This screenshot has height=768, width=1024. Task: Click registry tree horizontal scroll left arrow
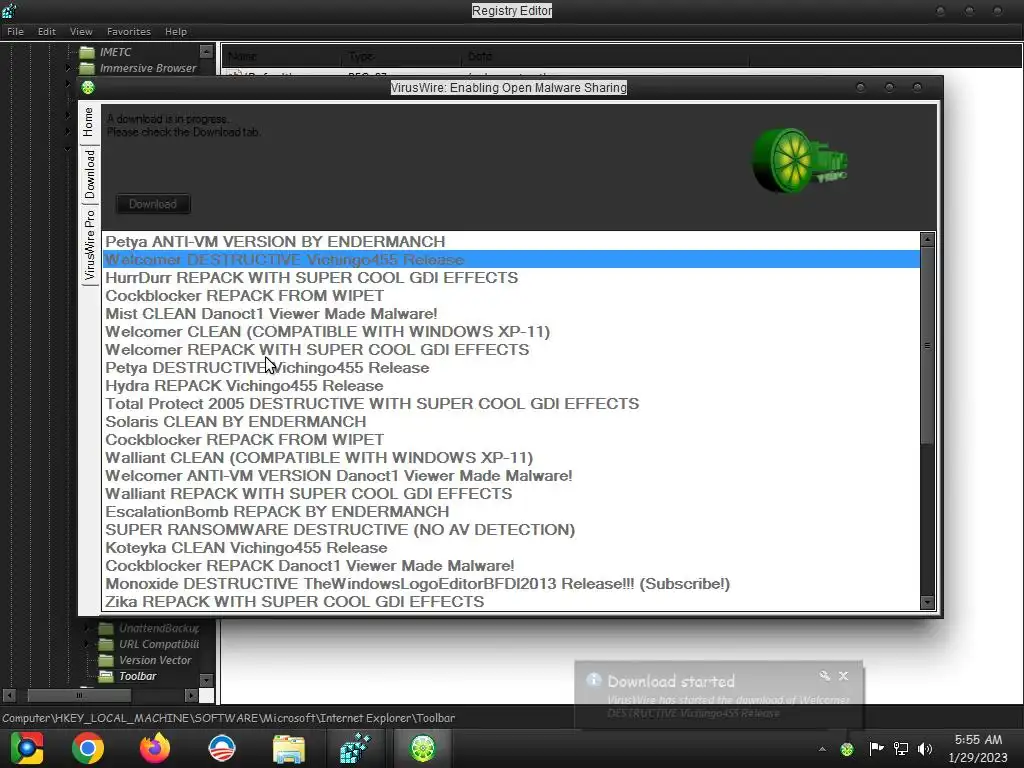point(9,696)
